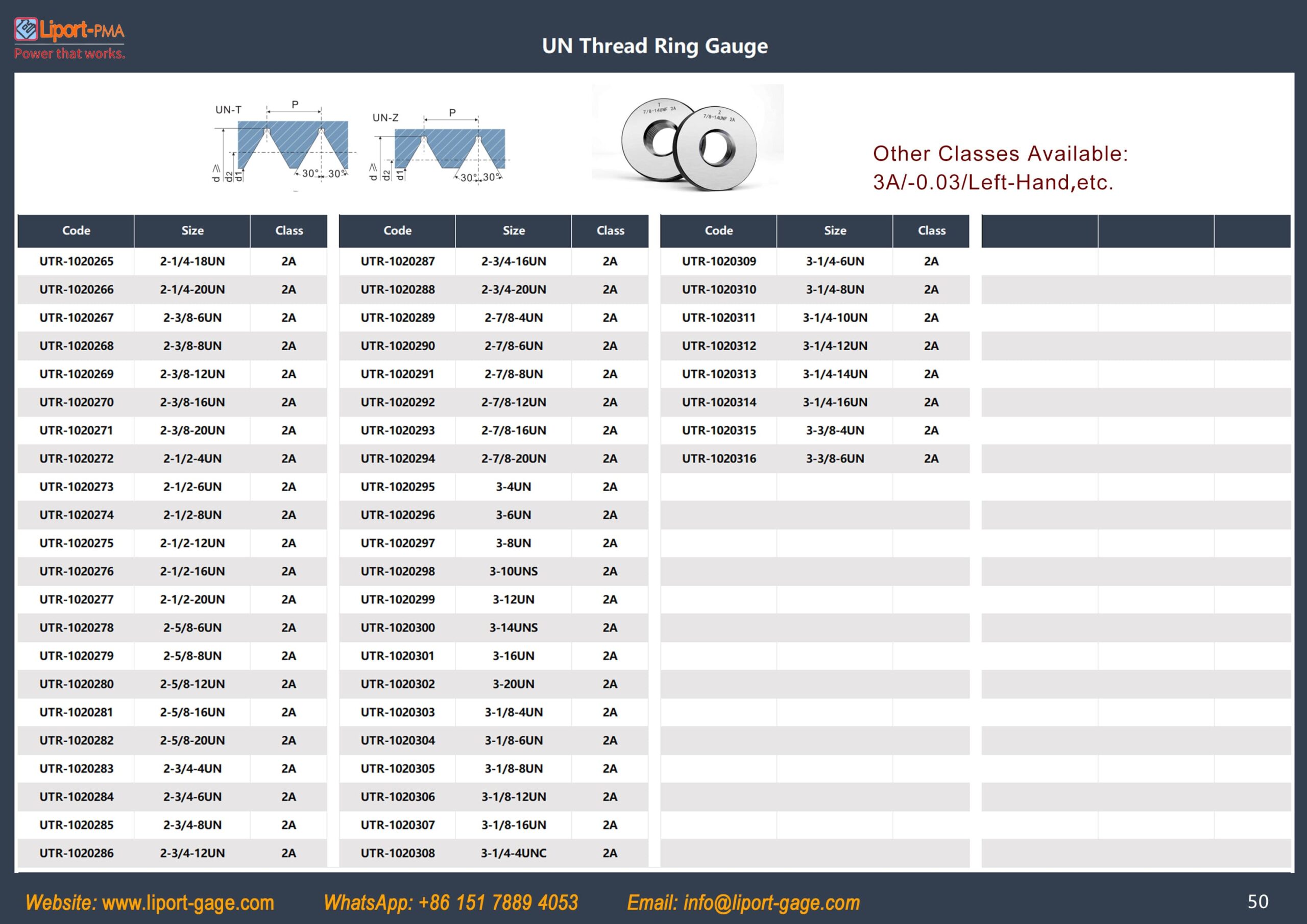This screenshot has width=1307, height=924.
Task: Click the 'UN Thread Ring Gauge' title
Action: (x=655, y=45)
